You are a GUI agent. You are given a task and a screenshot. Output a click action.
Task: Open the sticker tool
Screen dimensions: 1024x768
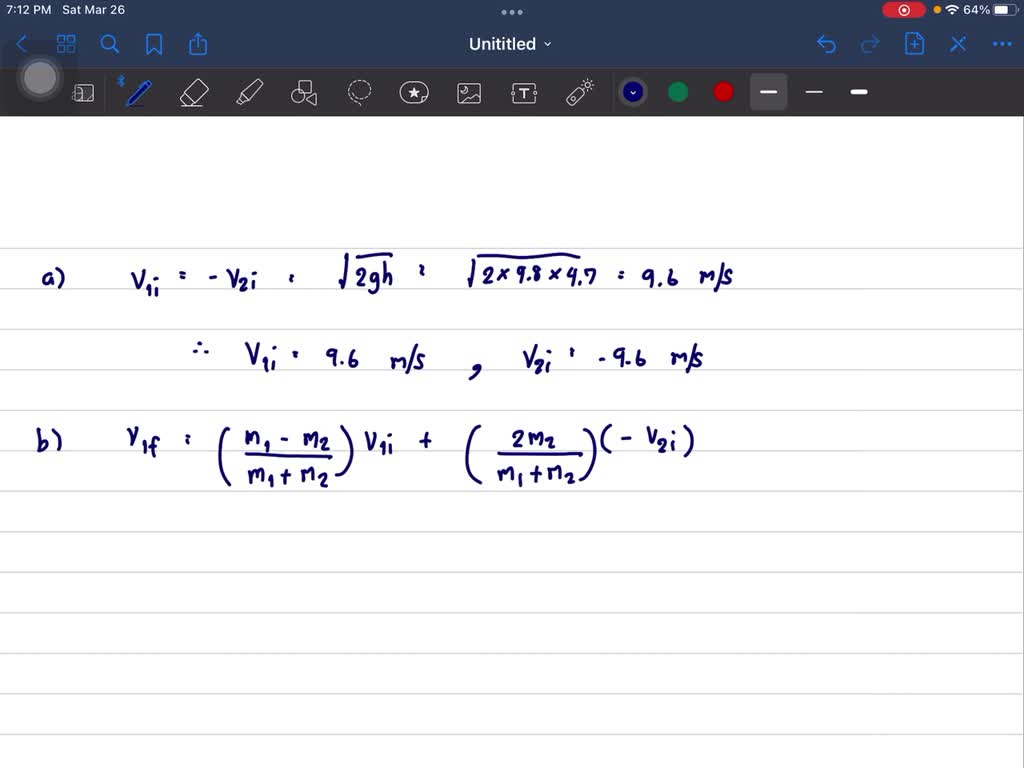414,92
